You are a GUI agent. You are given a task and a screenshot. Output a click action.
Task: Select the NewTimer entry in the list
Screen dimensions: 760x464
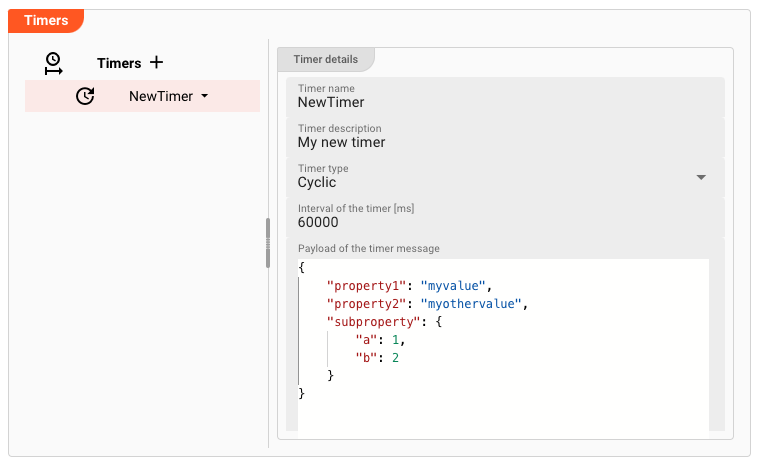160,96
